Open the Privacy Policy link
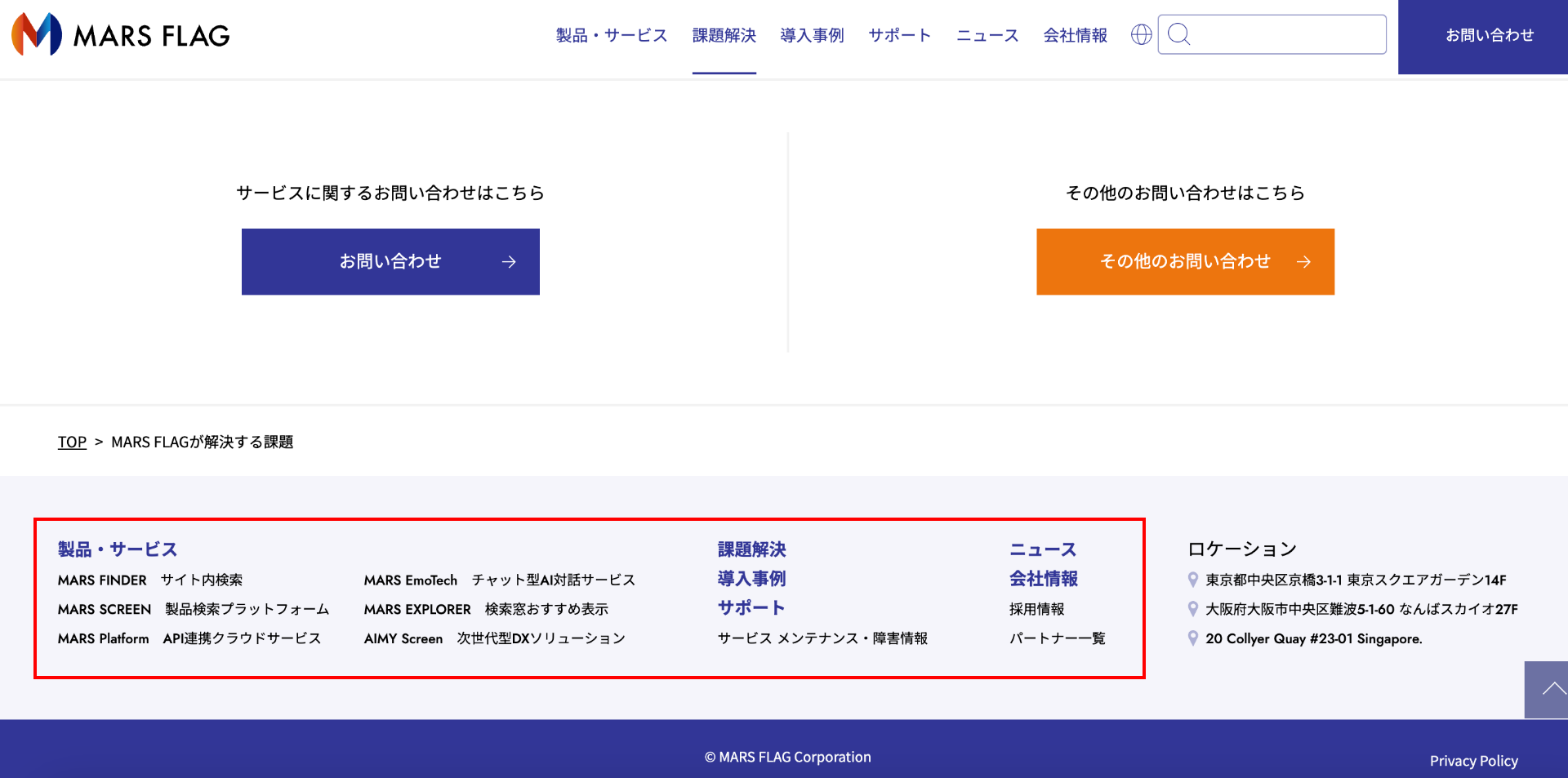Screen dimensions: 1568x778 point(1474,761)
